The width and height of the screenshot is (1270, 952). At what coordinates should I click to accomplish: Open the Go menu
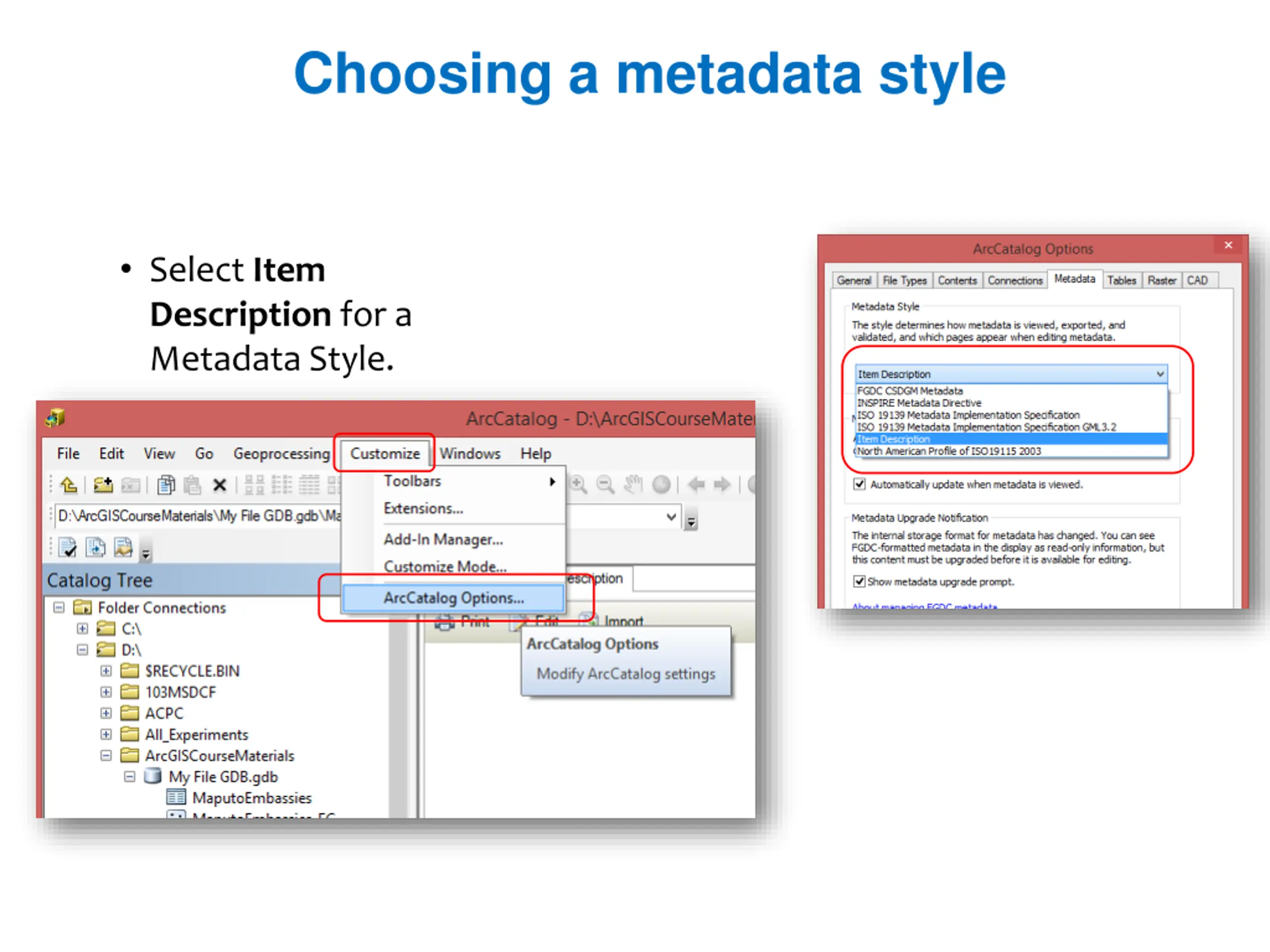[x=204, y=453]
